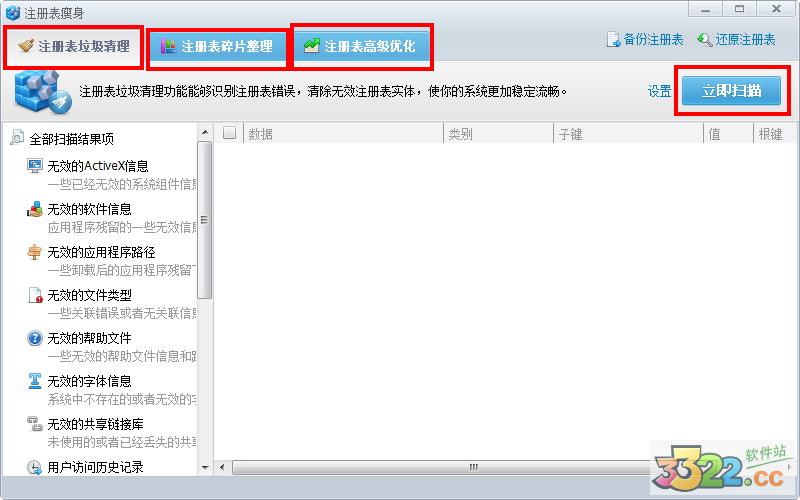This screenshot has width=800, height=500.
Task: Select the 注册表高级优化 tab
Action: (x=361, y=46)
